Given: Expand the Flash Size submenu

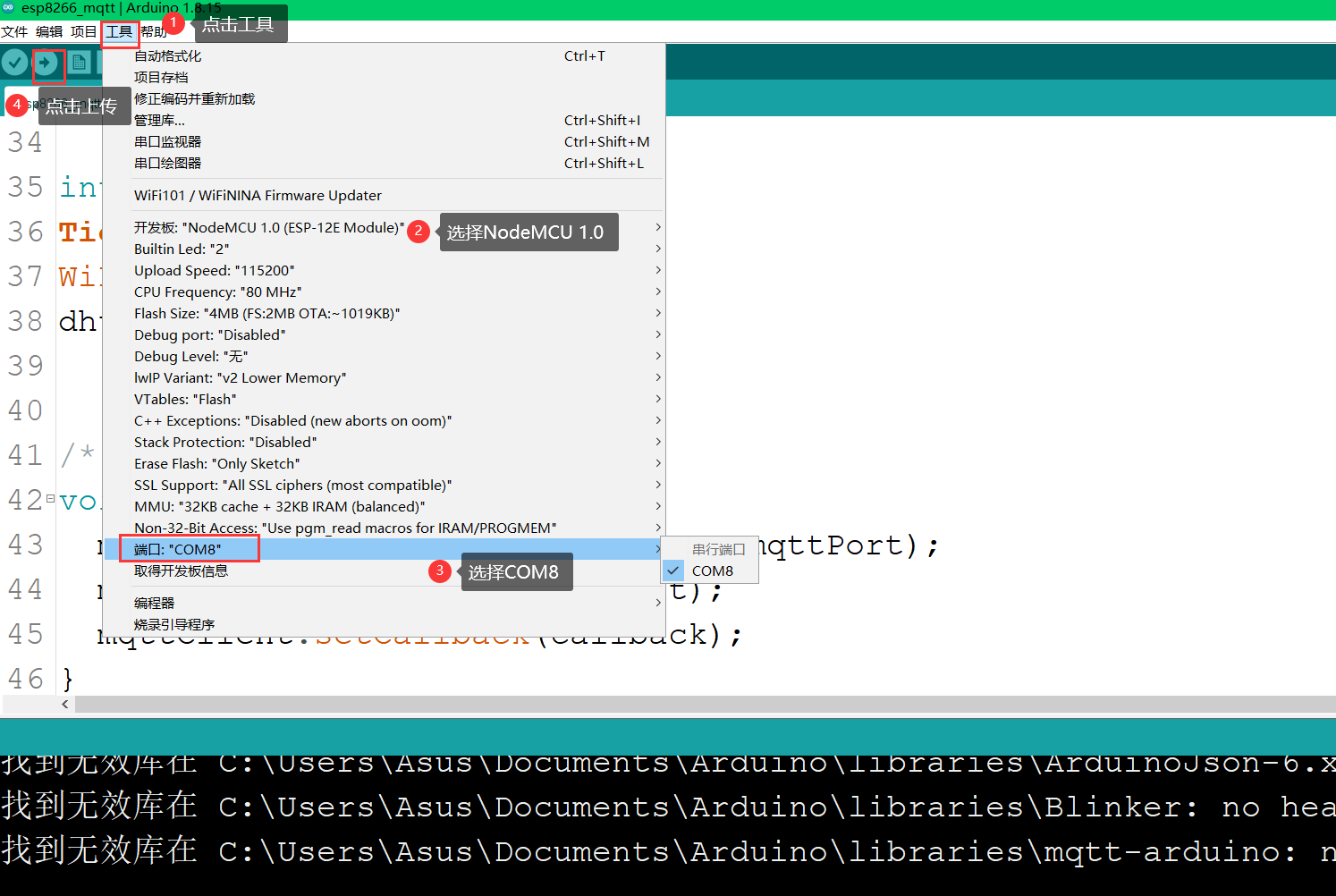Looking at the screenshot, I should pos(385,314).
